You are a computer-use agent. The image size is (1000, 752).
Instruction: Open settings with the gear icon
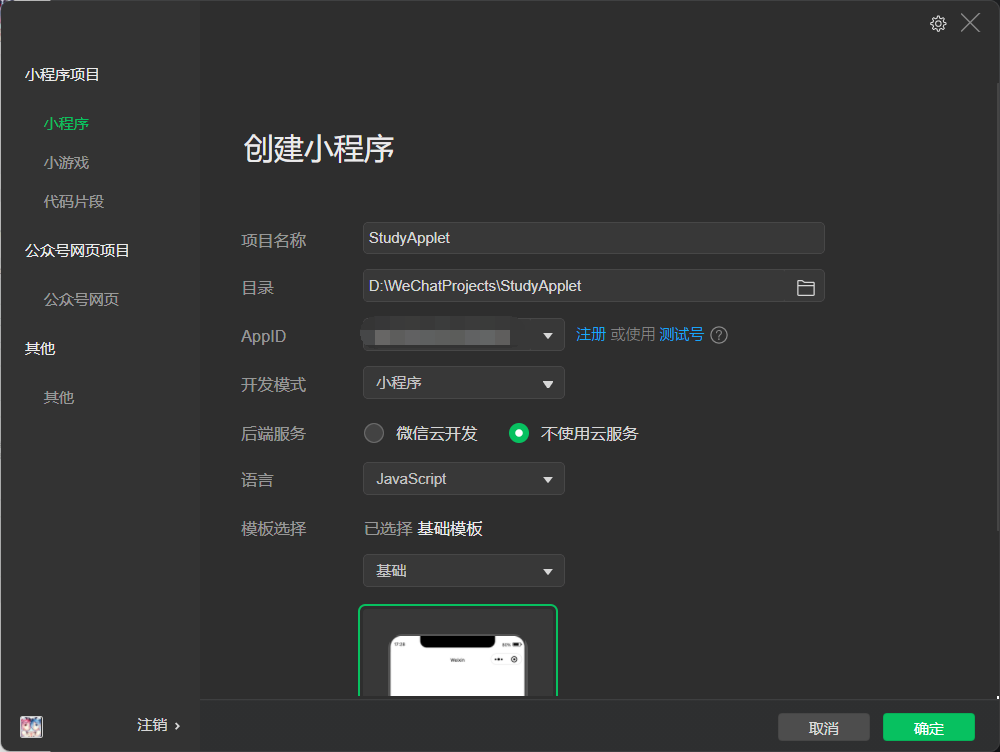tap(938, 22)
